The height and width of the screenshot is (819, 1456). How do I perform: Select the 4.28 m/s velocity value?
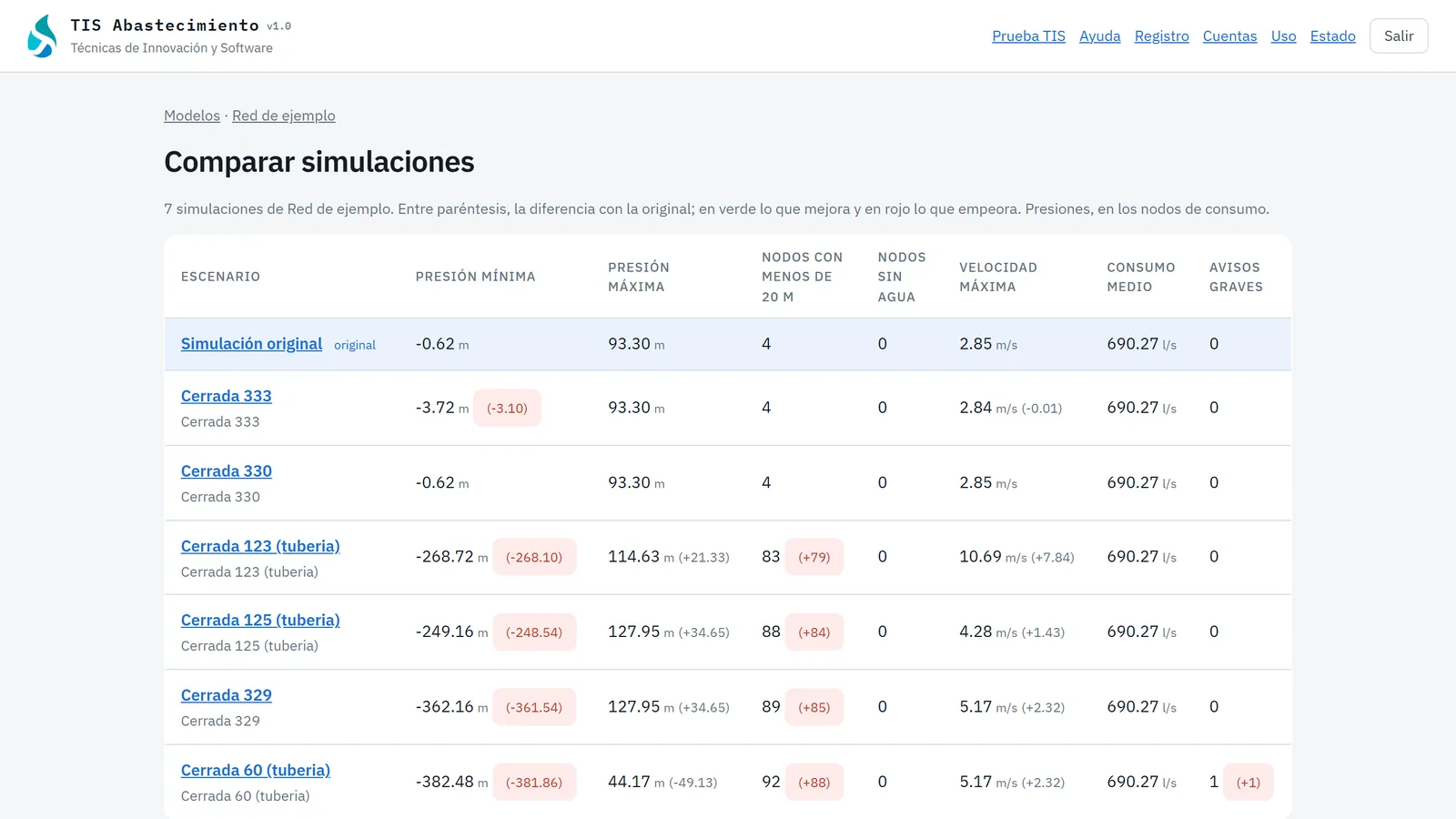pos(988,632)
